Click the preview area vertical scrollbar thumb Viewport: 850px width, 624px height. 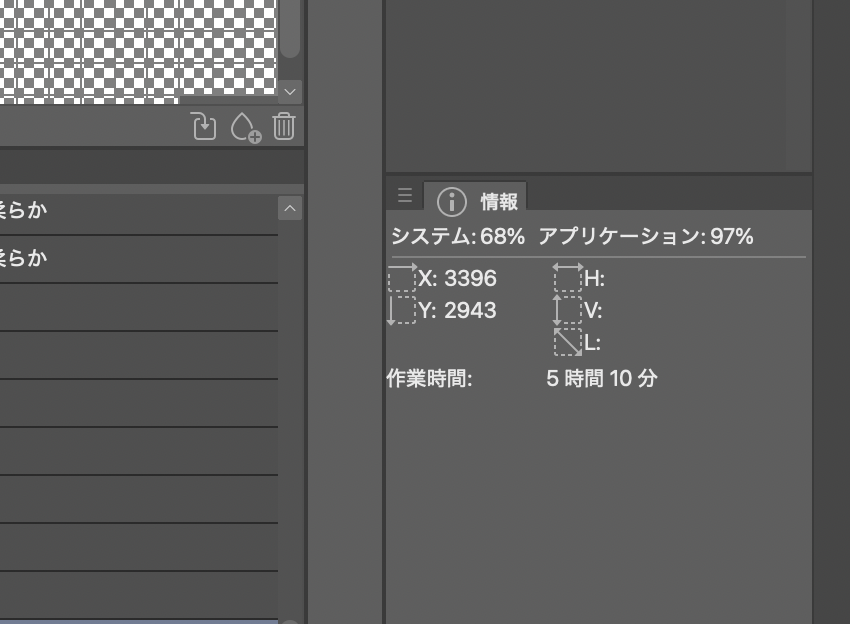(x=290, y=28)
